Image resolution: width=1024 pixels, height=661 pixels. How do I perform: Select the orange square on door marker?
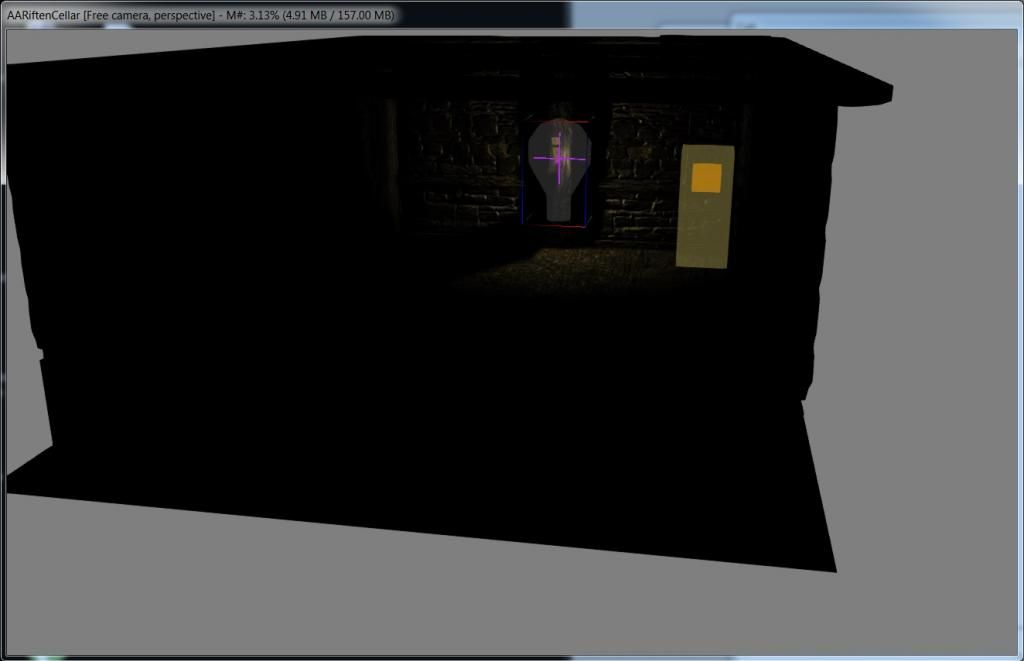click(706, 177)
